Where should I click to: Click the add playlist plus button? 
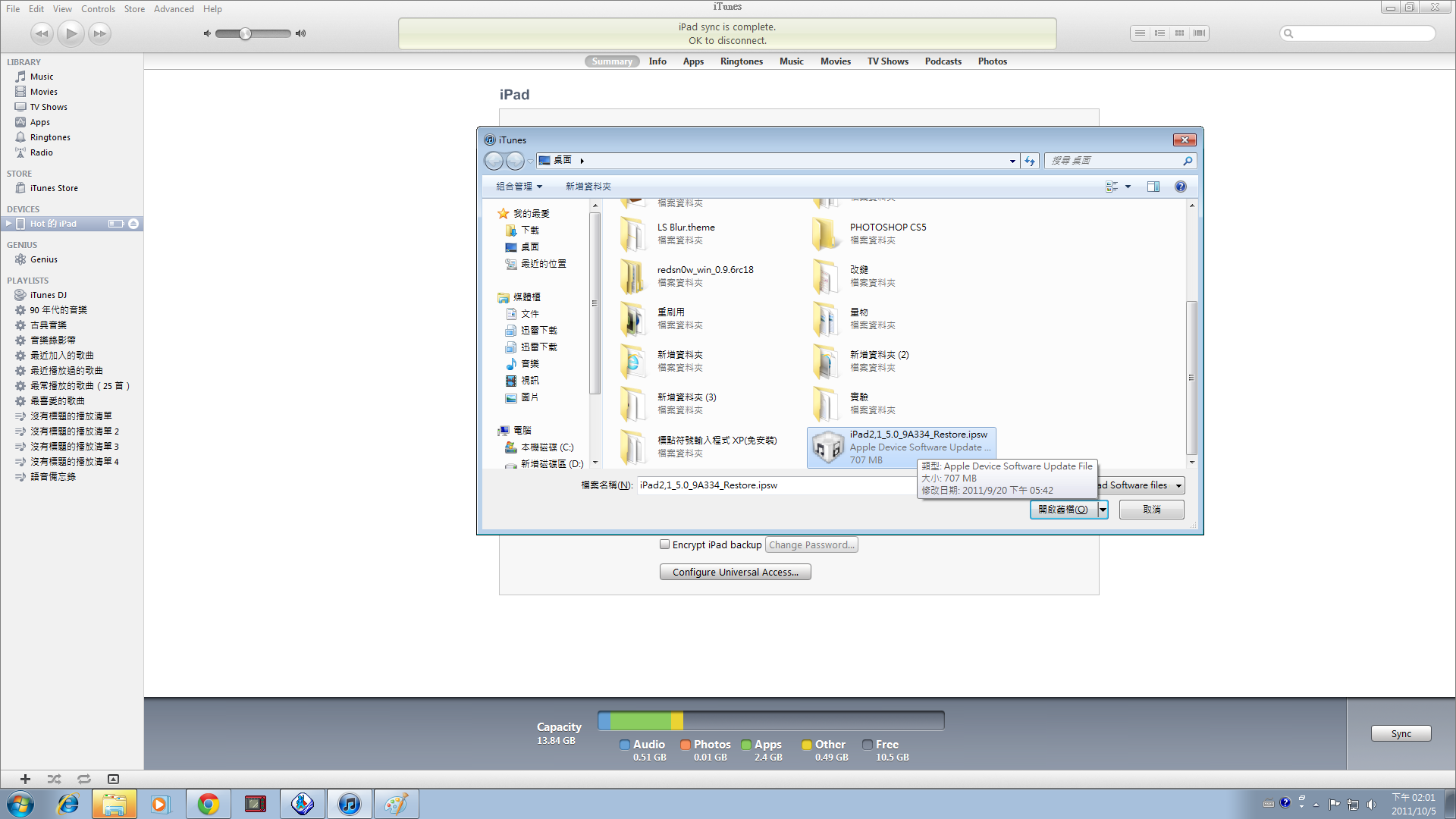click(x=25, y=779)
